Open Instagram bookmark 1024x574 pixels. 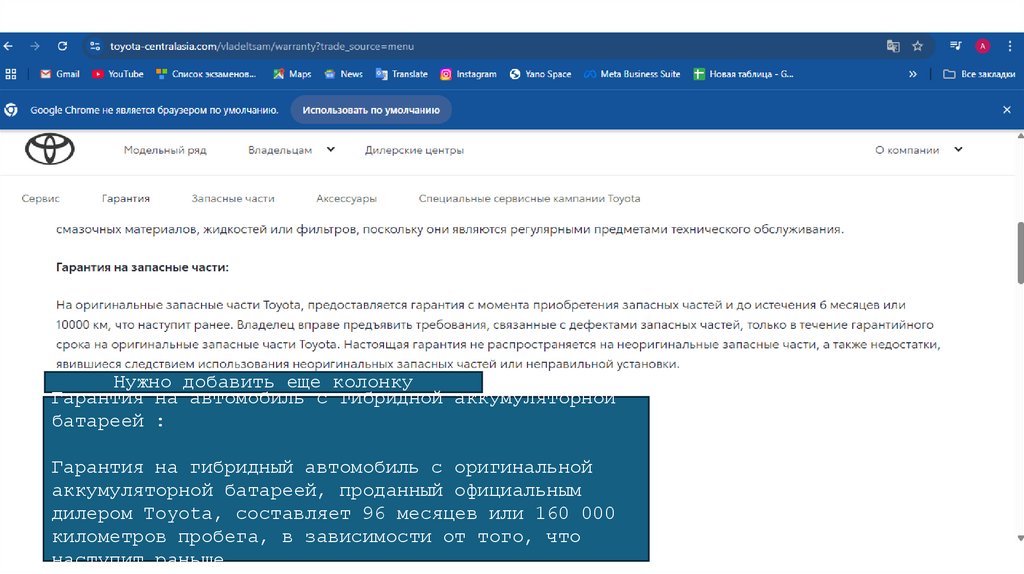(468, 74)
